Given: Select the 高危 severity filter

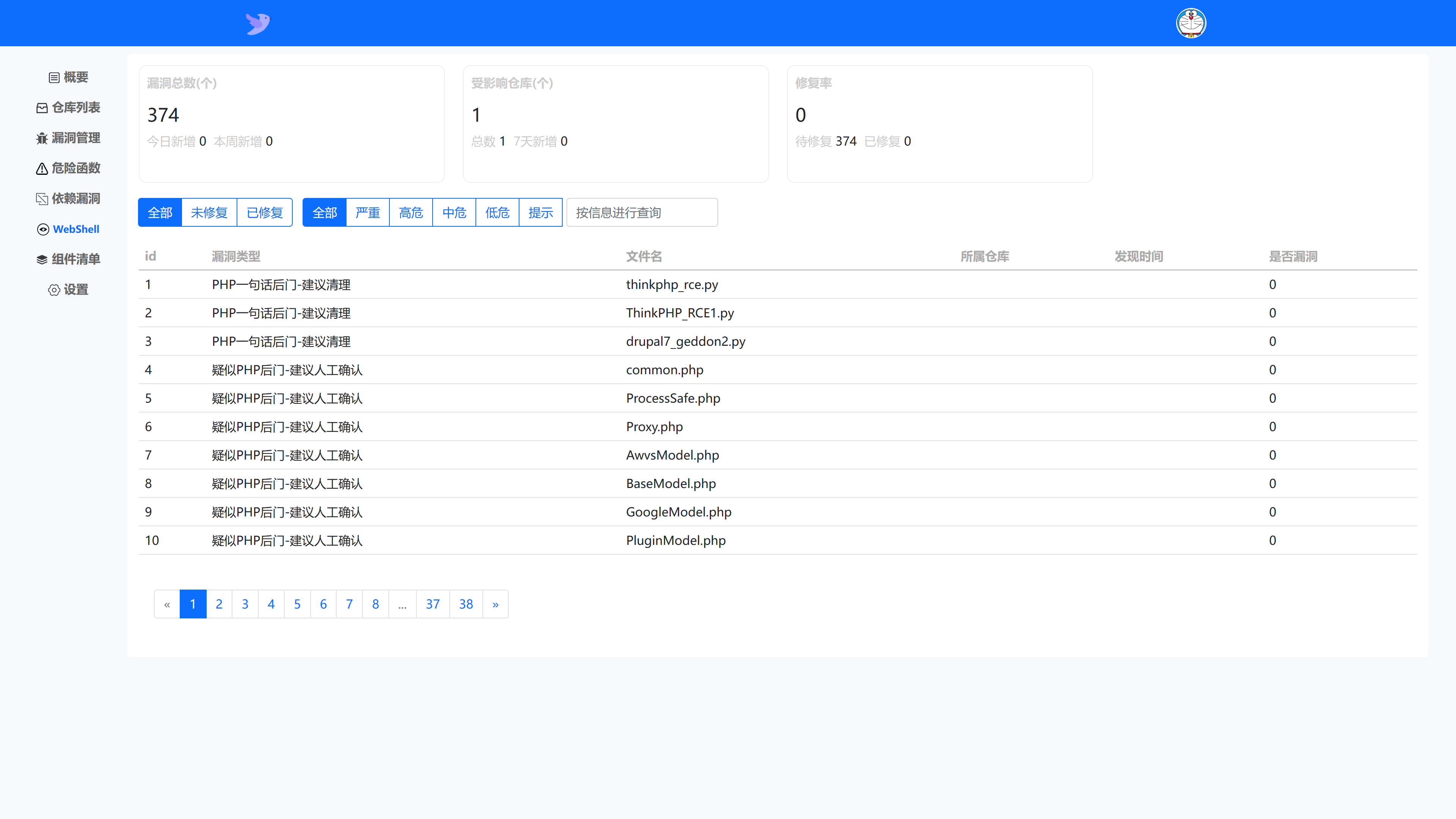Looking at the screenshot, I should pos(411,212).
